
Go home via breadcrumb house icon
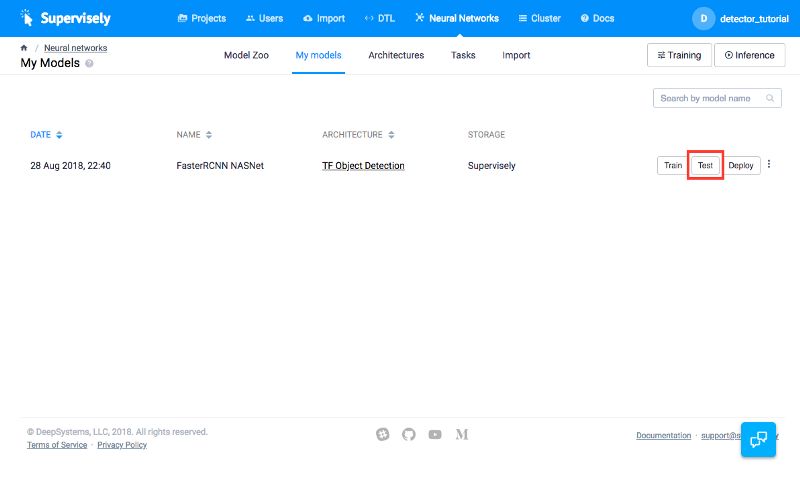[x=24, y=48]
